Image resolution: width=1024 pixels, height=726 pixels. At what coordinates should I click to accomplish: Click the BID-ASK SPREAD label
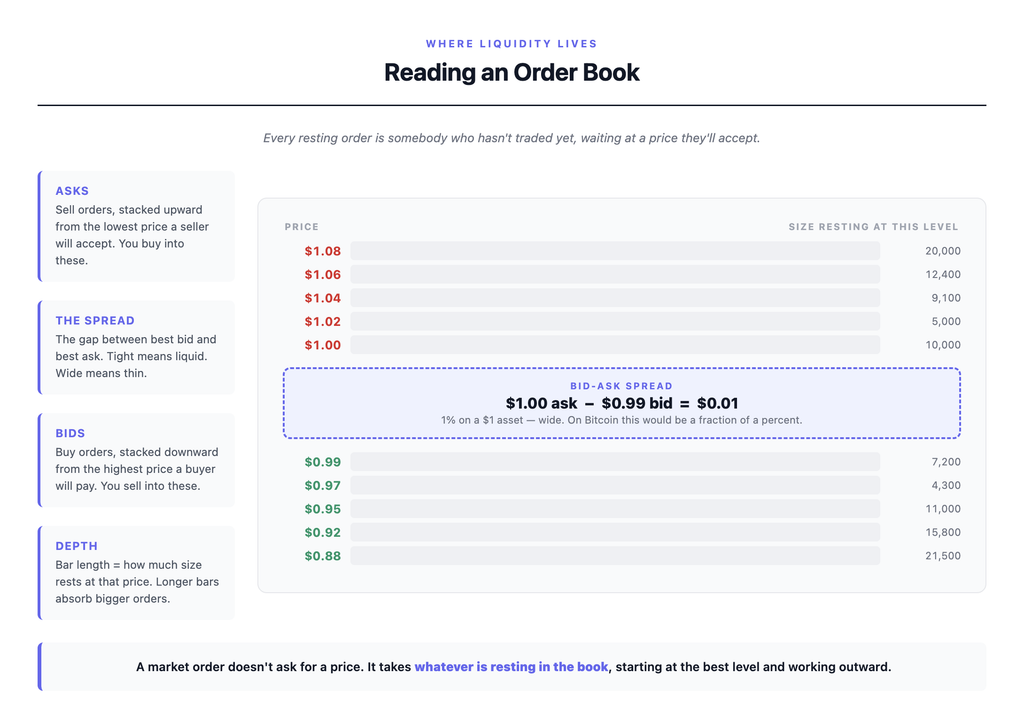[621, 386]
